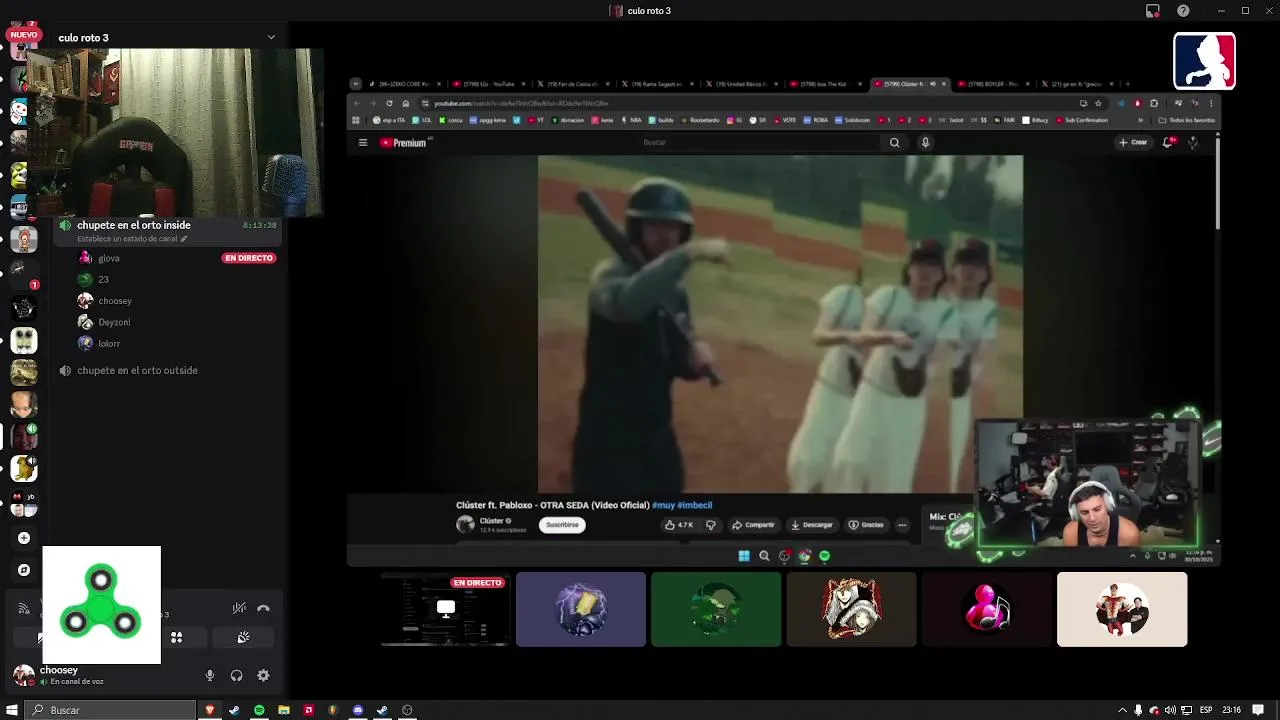Open the Discord inbox icon
Image resolution: width=1280 pixels, height=720 pixels.
(1153, 11)
